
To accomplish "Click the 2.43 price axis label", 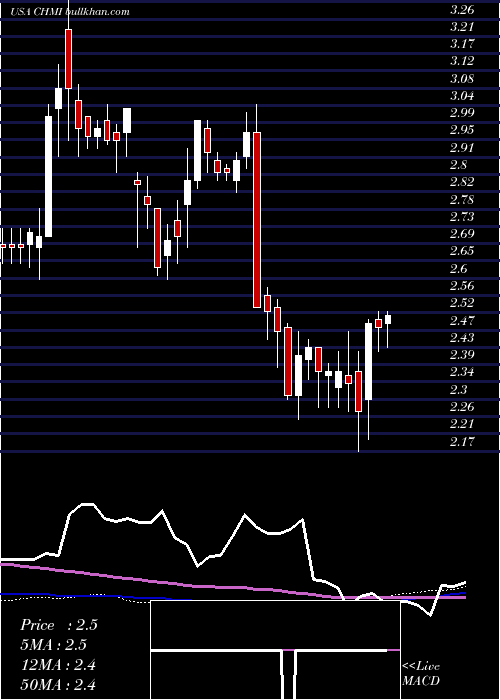I will click(462, 338).
